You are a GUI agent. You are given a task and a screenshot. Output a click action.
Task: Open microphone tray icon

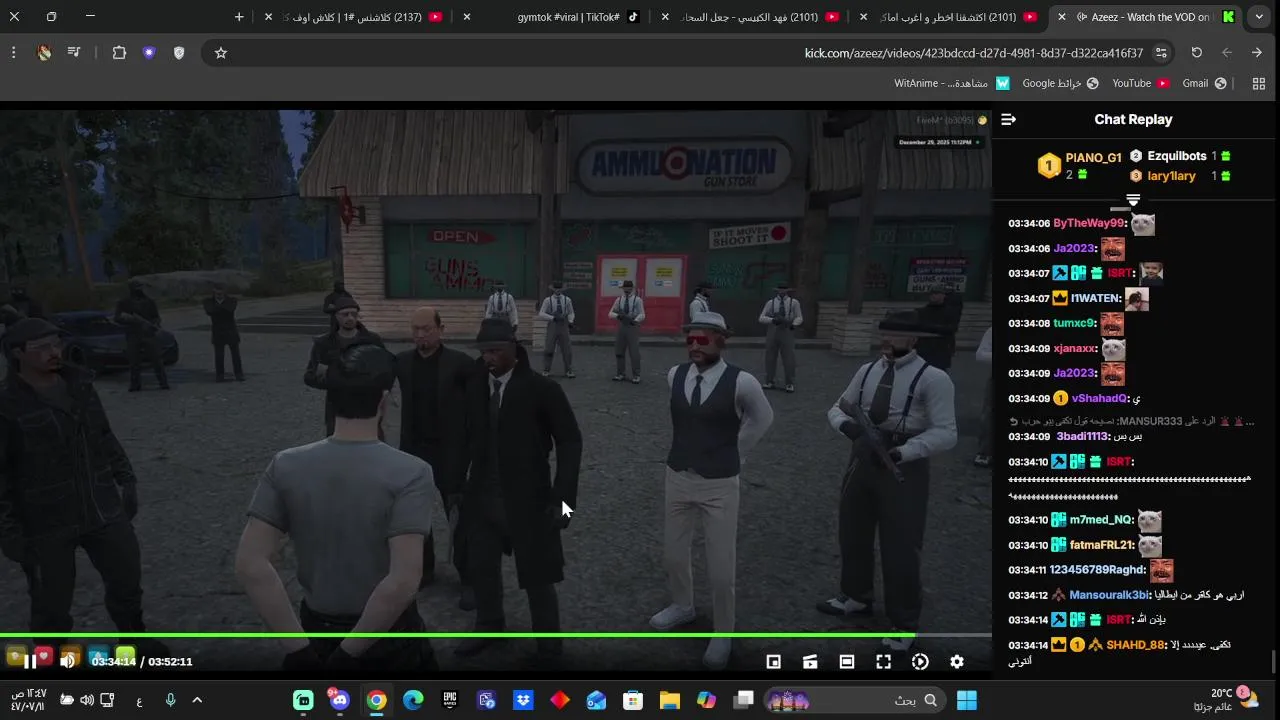coord(170,700)
